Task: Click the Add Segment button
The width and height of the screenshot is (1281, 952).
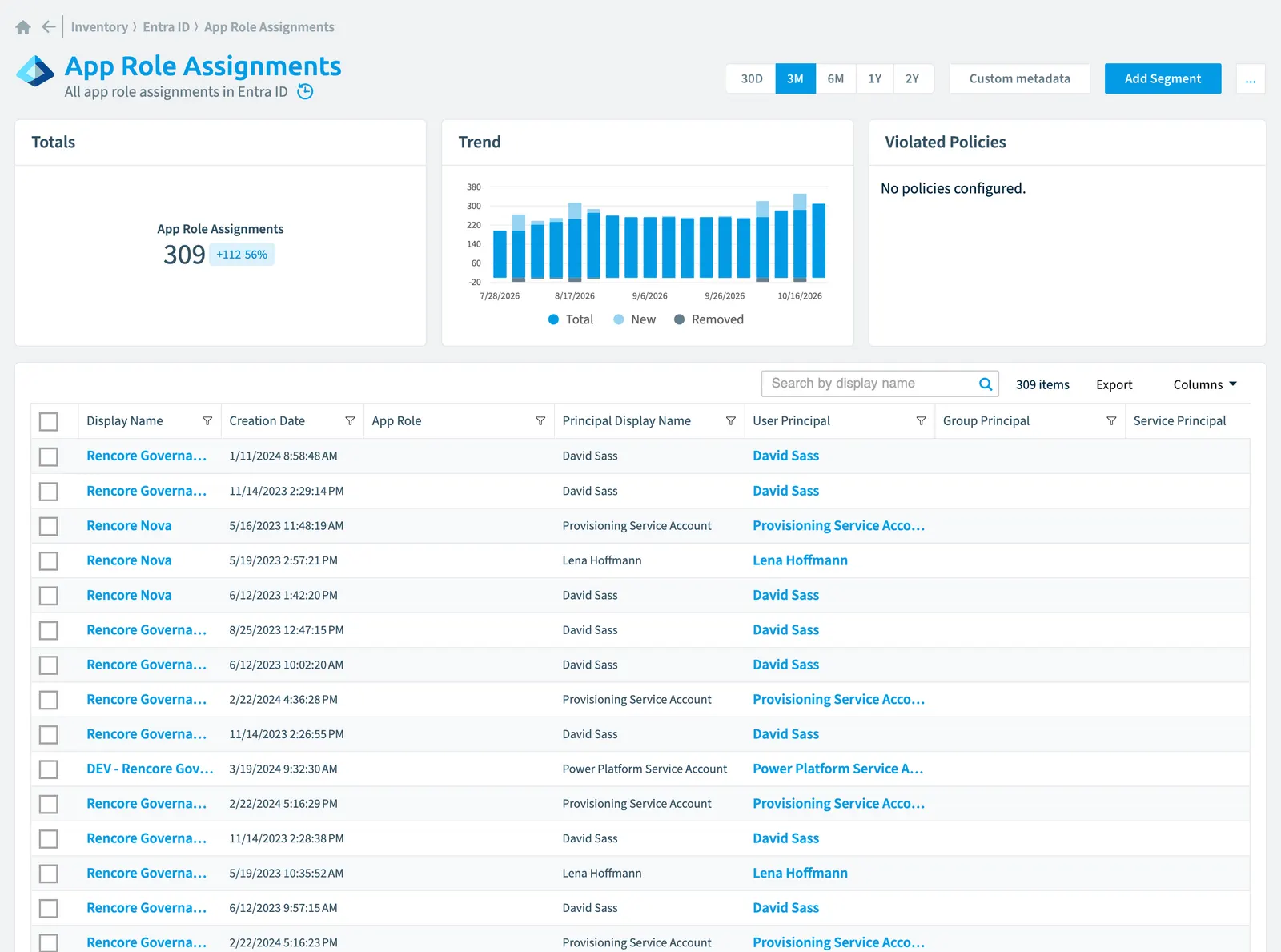Action: 1163,78
